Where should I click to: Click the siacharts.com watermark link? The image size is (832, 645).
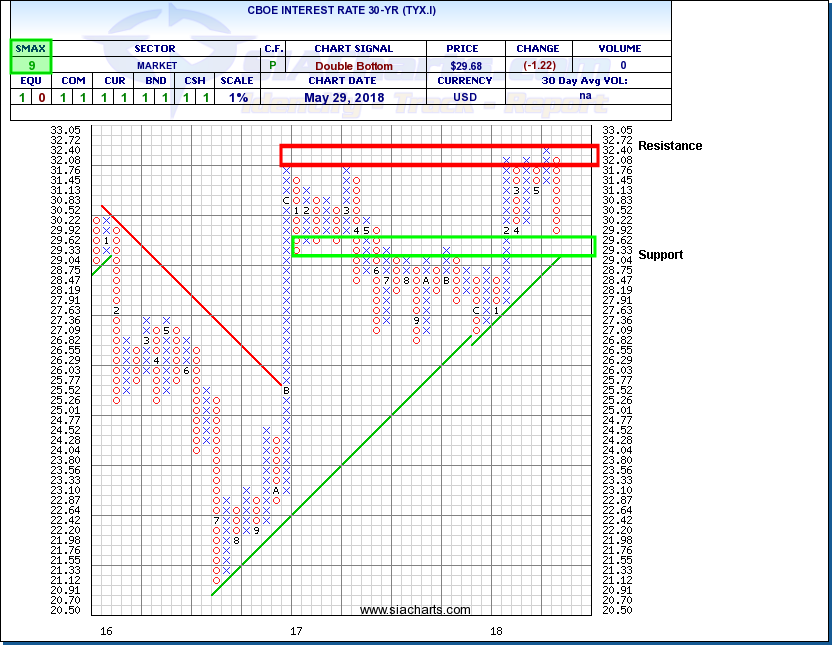(x=414, y=610)
